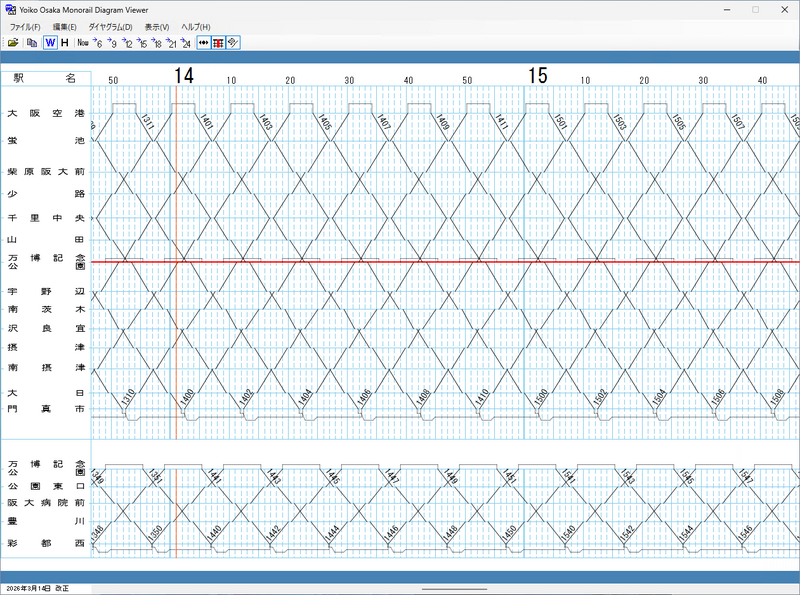
Task: Jump to the 12 o'clock position
Action: tap(126, 43)
